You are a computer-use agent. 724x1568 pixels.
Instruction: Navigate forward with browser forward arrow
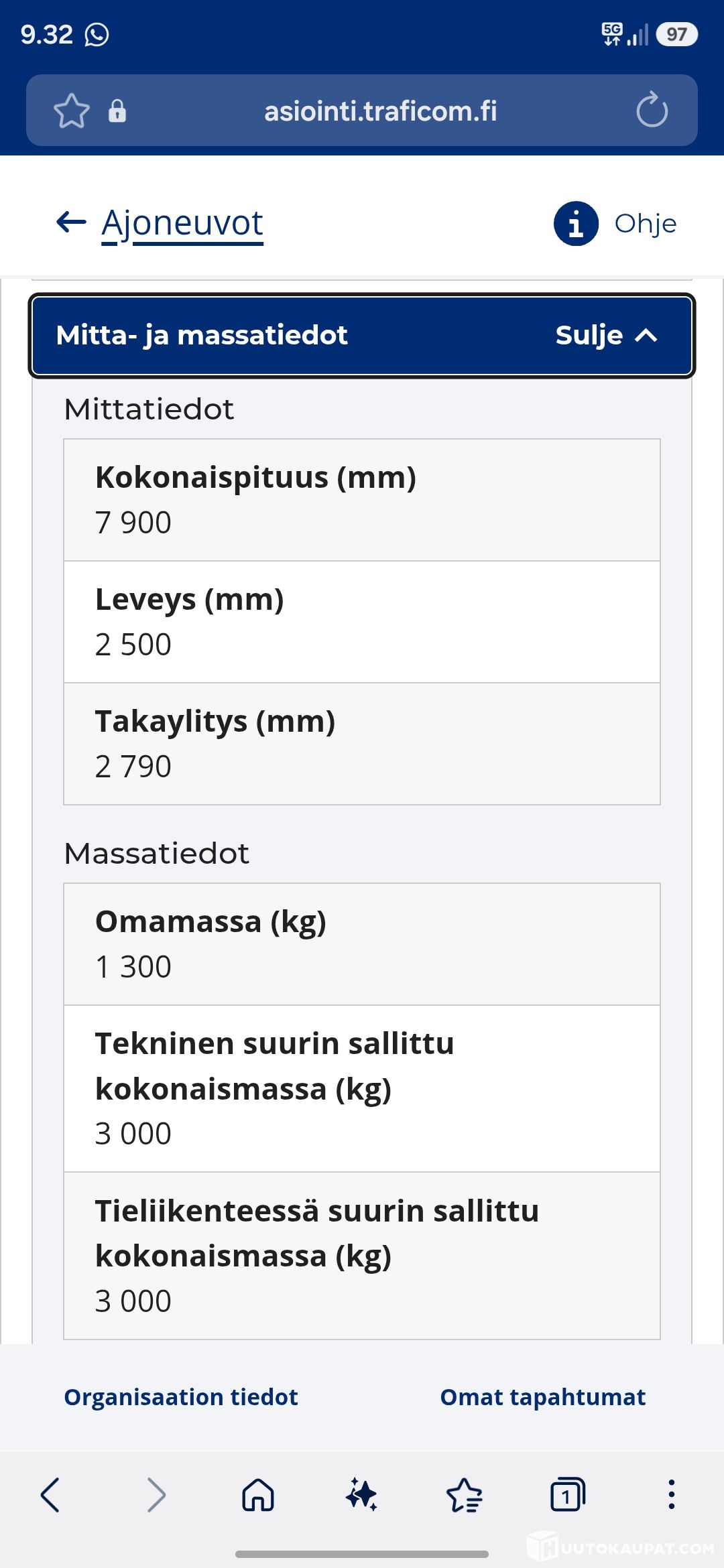click(x=156, y=1494)
